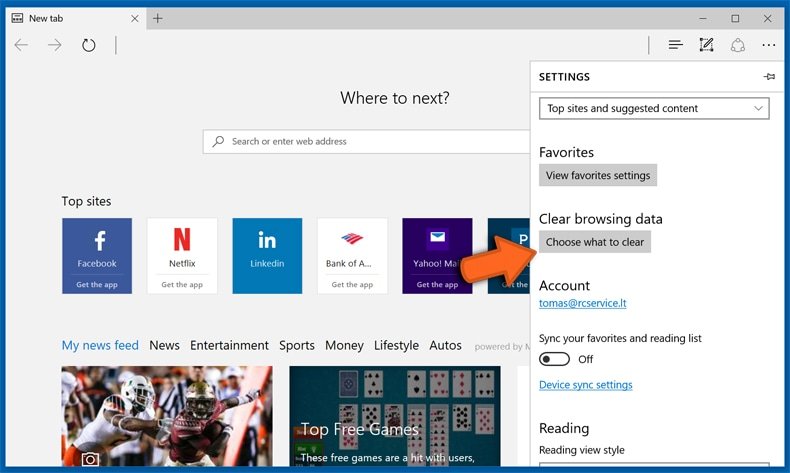Select the Sports feed tab

[x=297, y=346]
